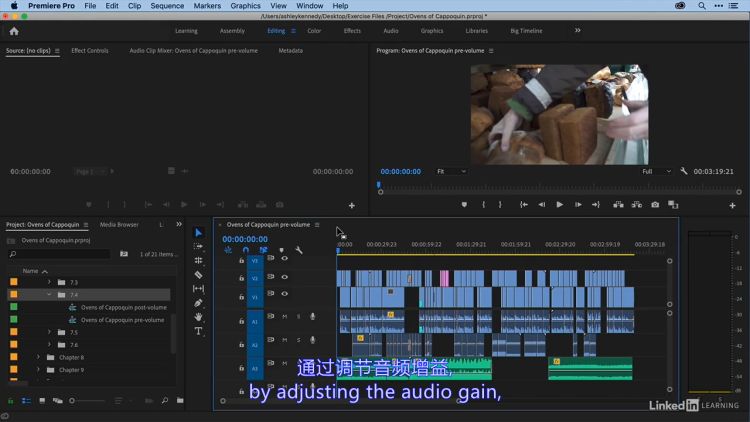
Task: Select the Selection arrow tool
Action: tap(198, 233)
